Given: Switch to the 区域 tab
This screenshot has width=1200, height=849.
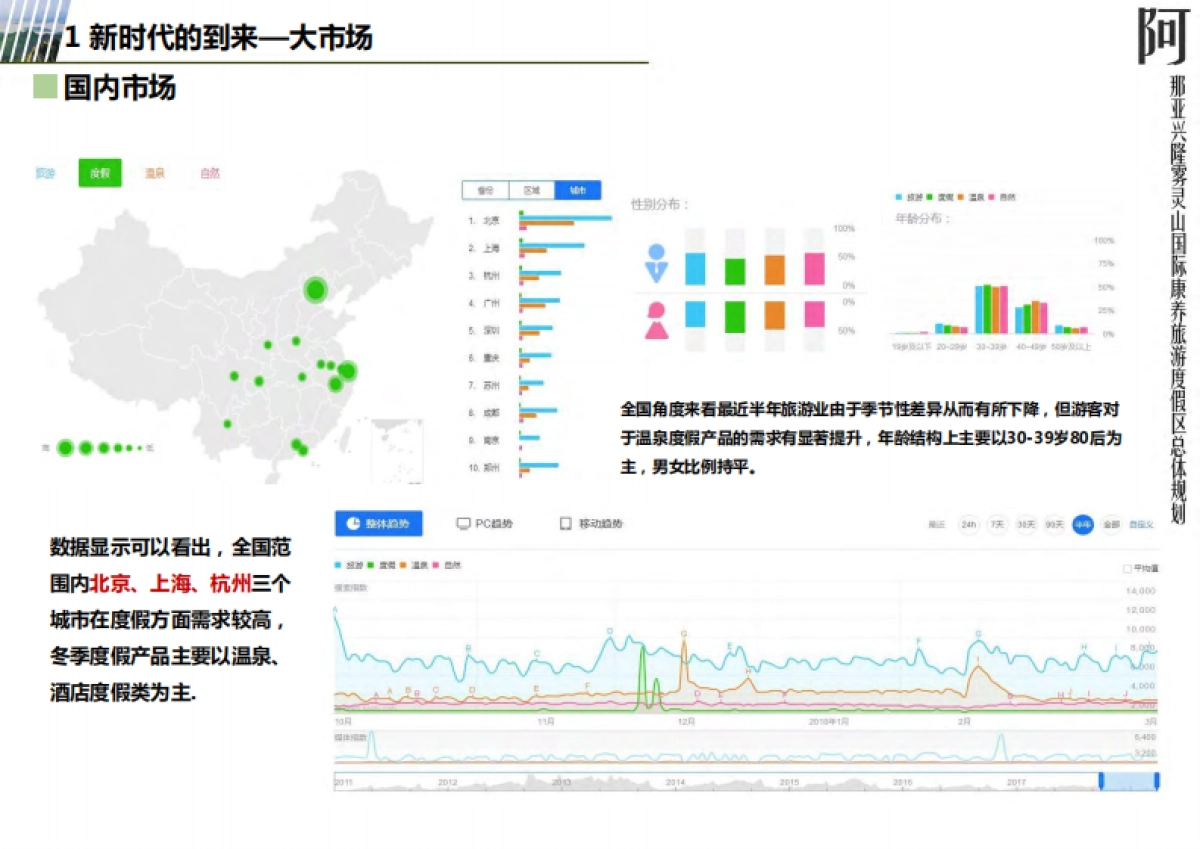Looking at the screenshot, I should pos(530,189).
